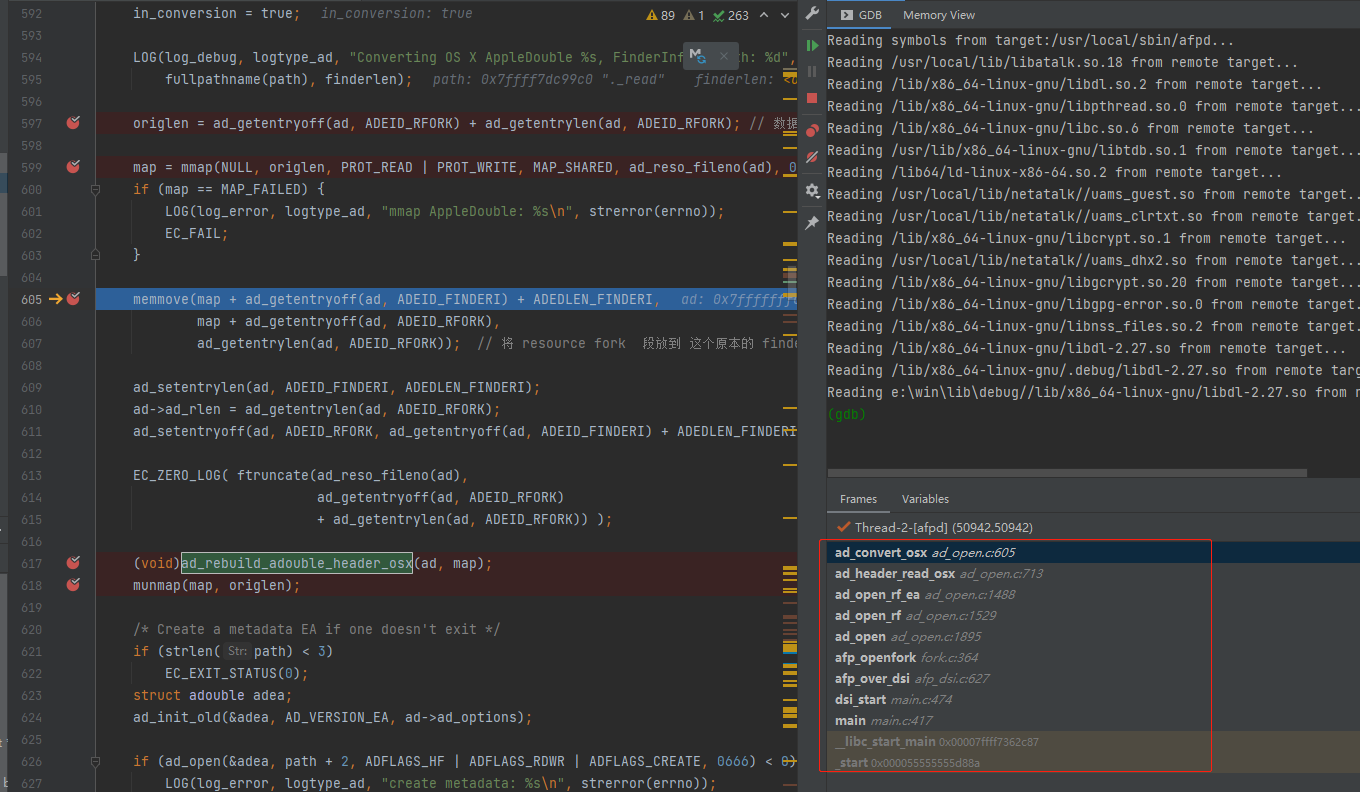Toggle breakpoint on line 597
The height and width of the screenshot is (792, 1360).
pos(73,123)
